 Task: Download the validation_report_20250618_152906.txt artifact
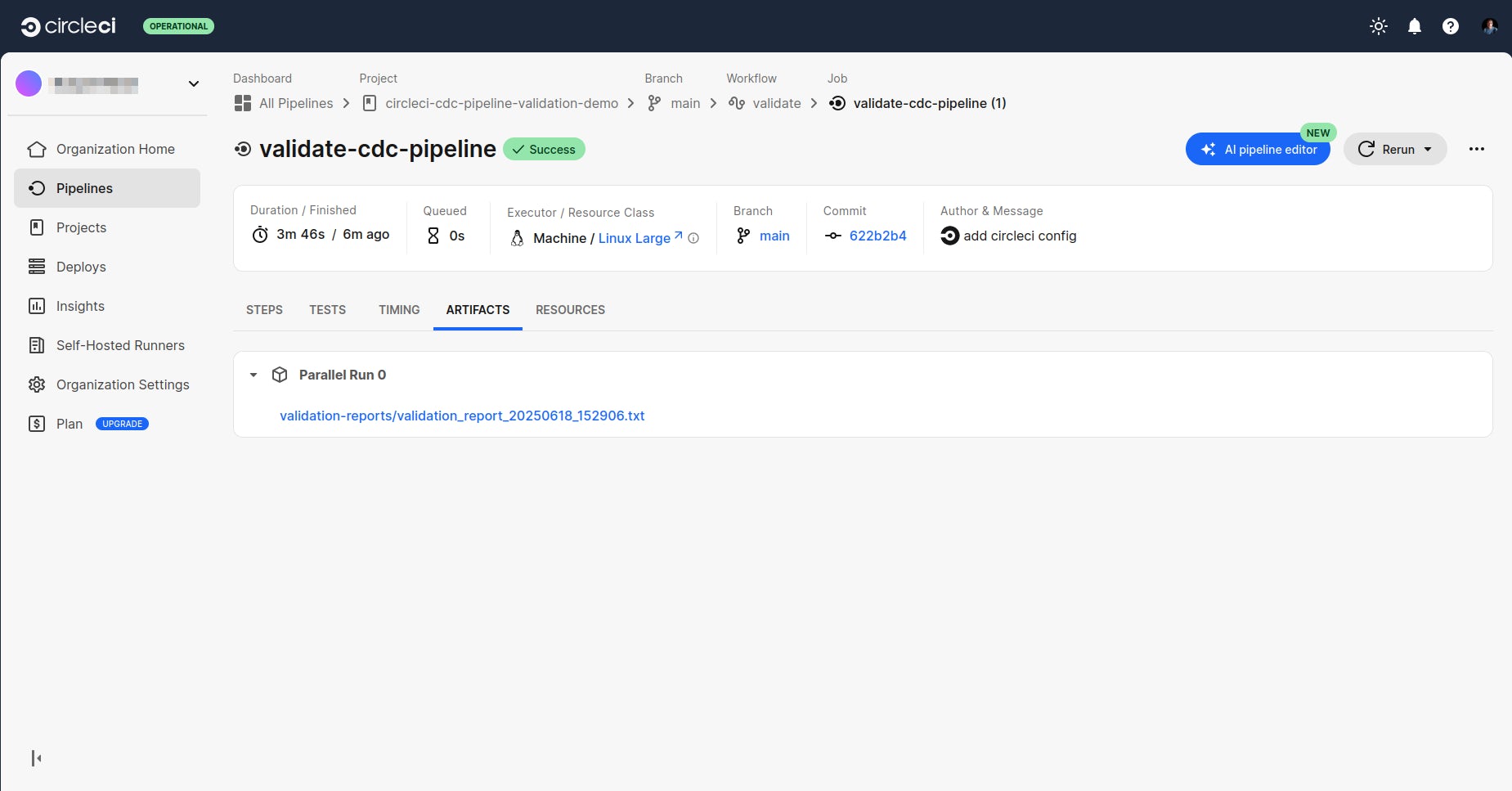point(462,416)
